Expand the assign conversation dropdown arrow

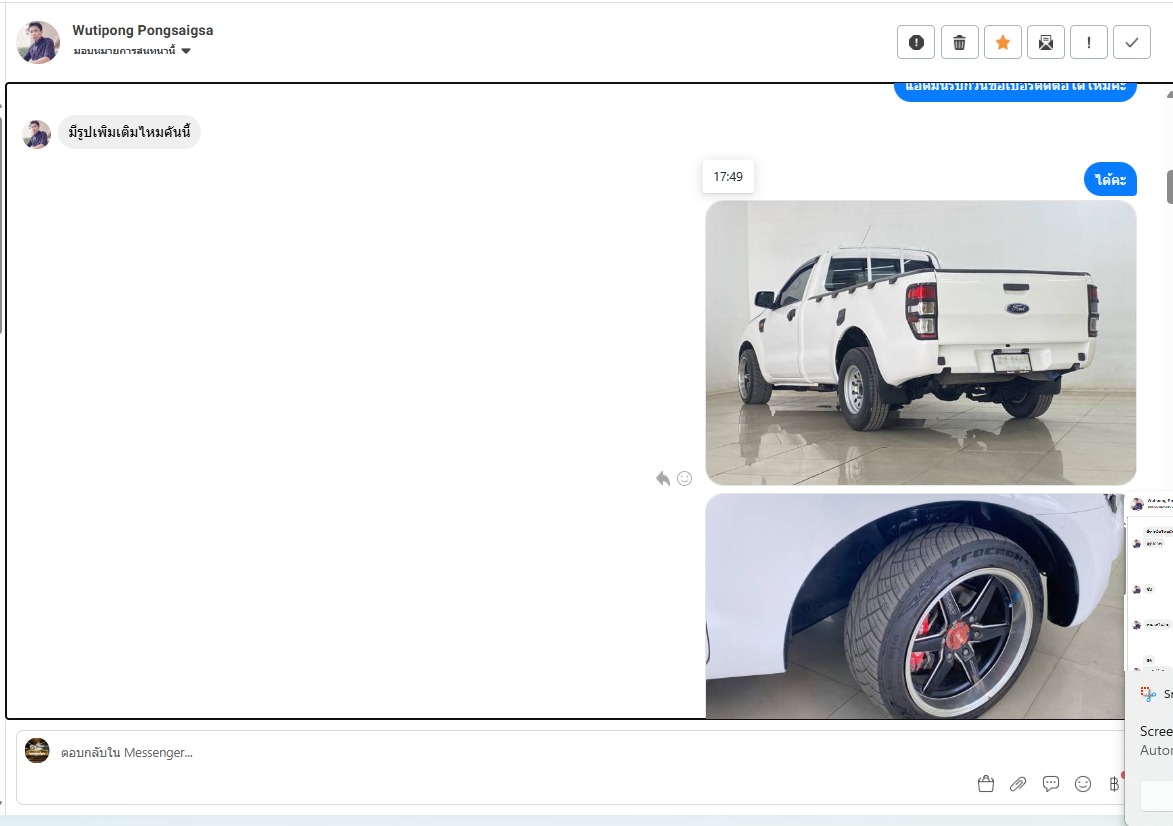click(x=186, y=51)
